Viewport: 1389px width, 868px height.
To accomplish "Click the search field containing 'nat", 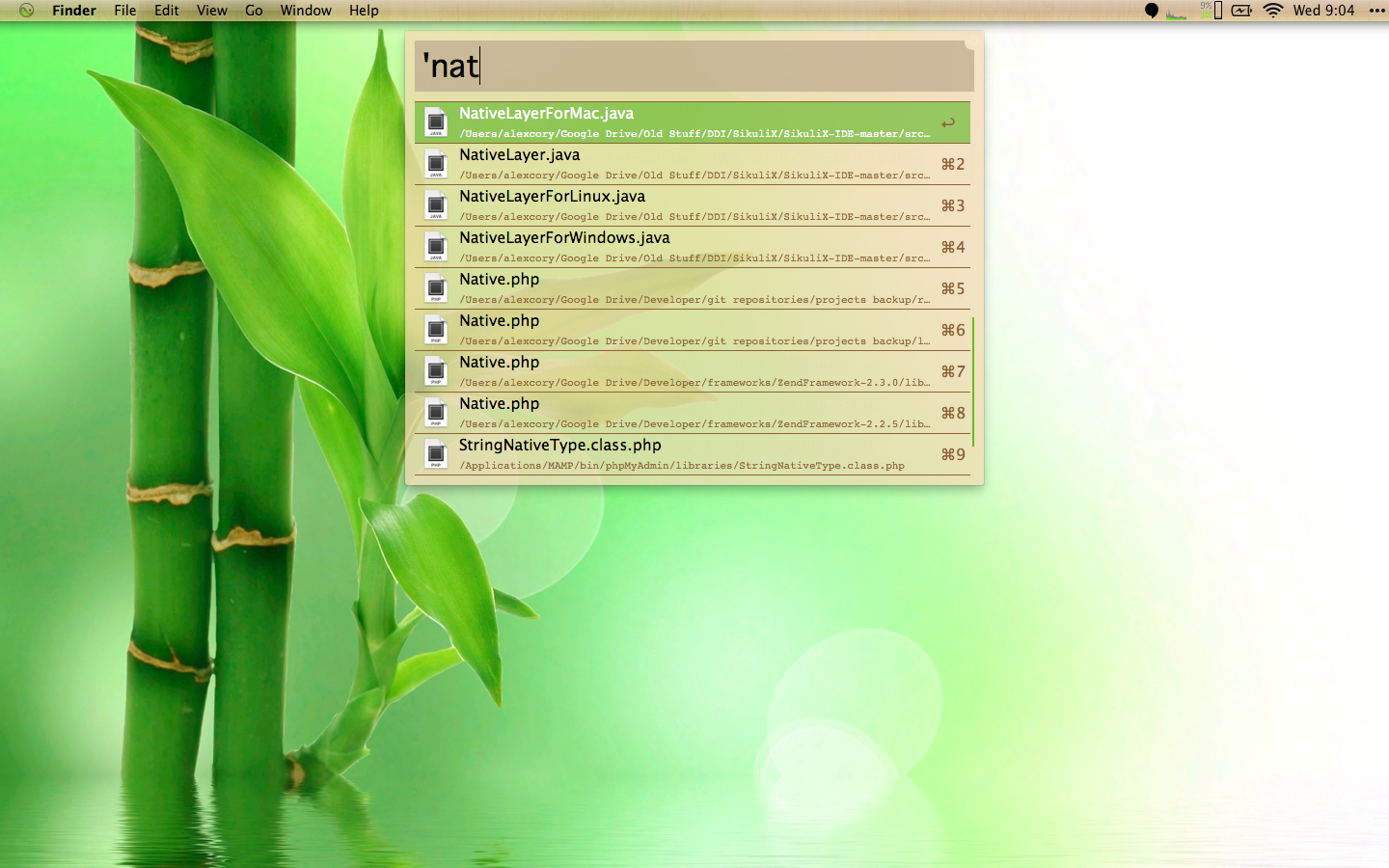I will [693, 66].
